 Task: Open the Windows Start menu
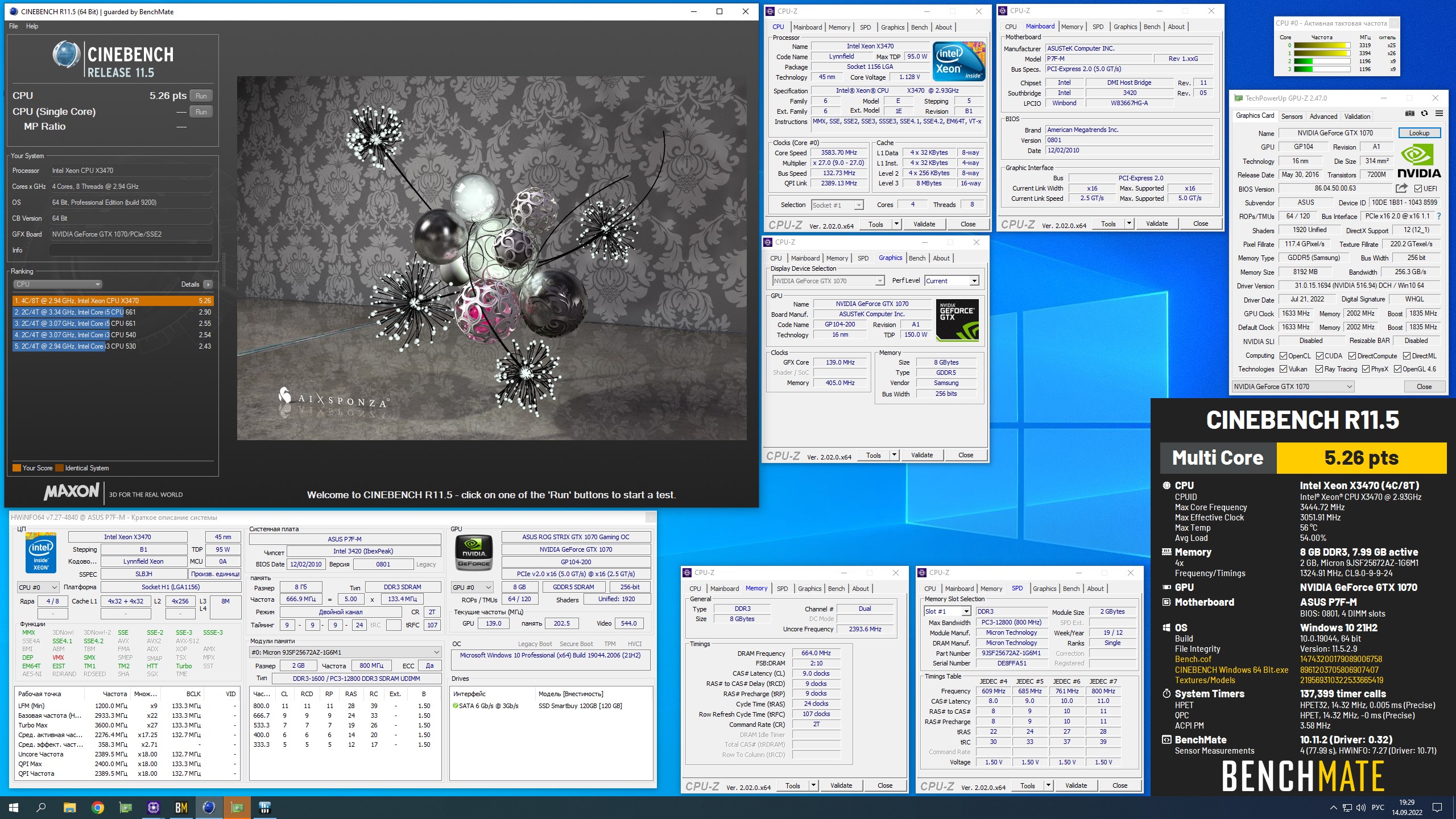pos(14,808)
